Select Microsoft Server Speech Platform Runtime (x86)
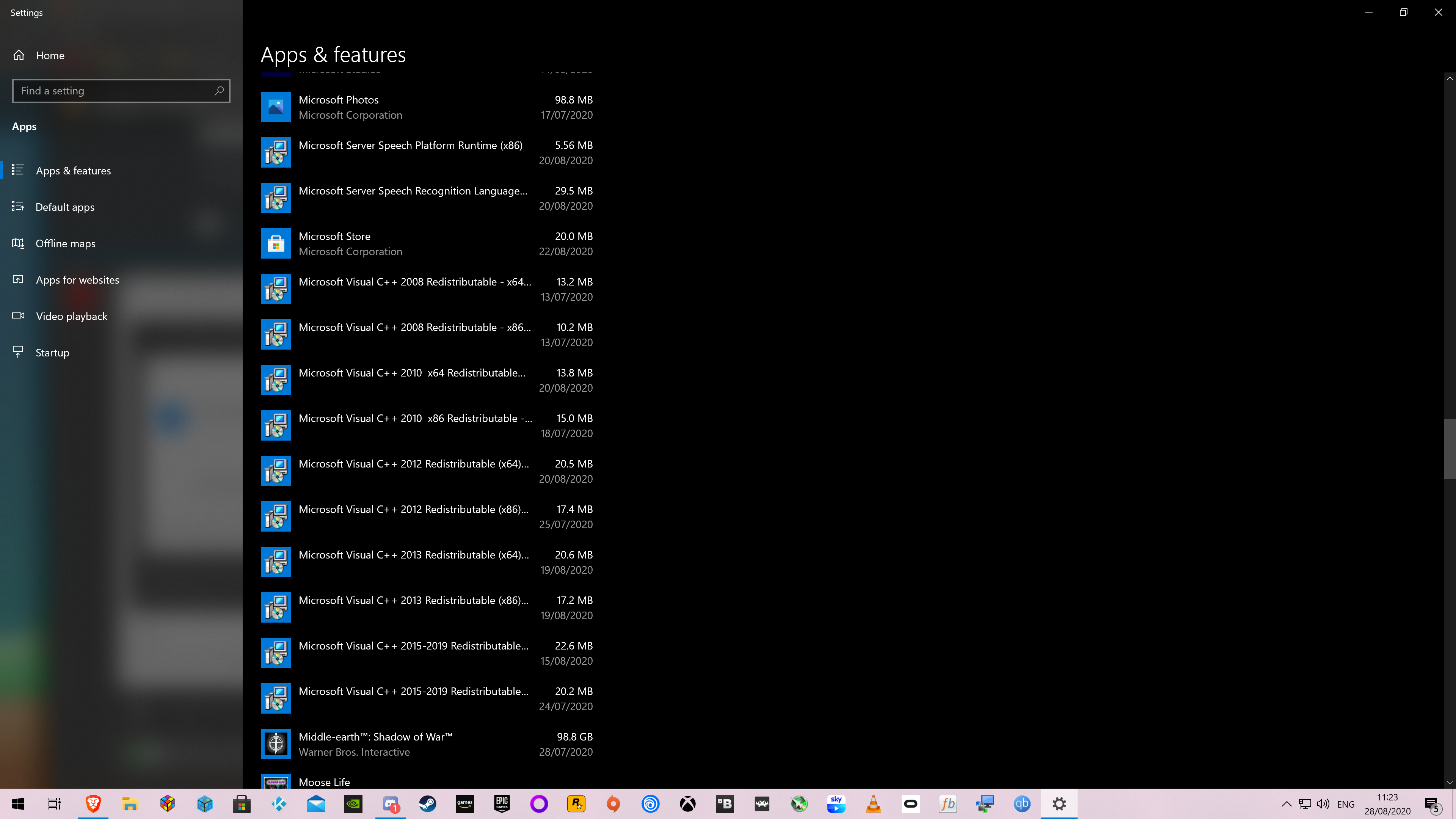This screenshot has height=819, width=1456. tap(427, 152)
